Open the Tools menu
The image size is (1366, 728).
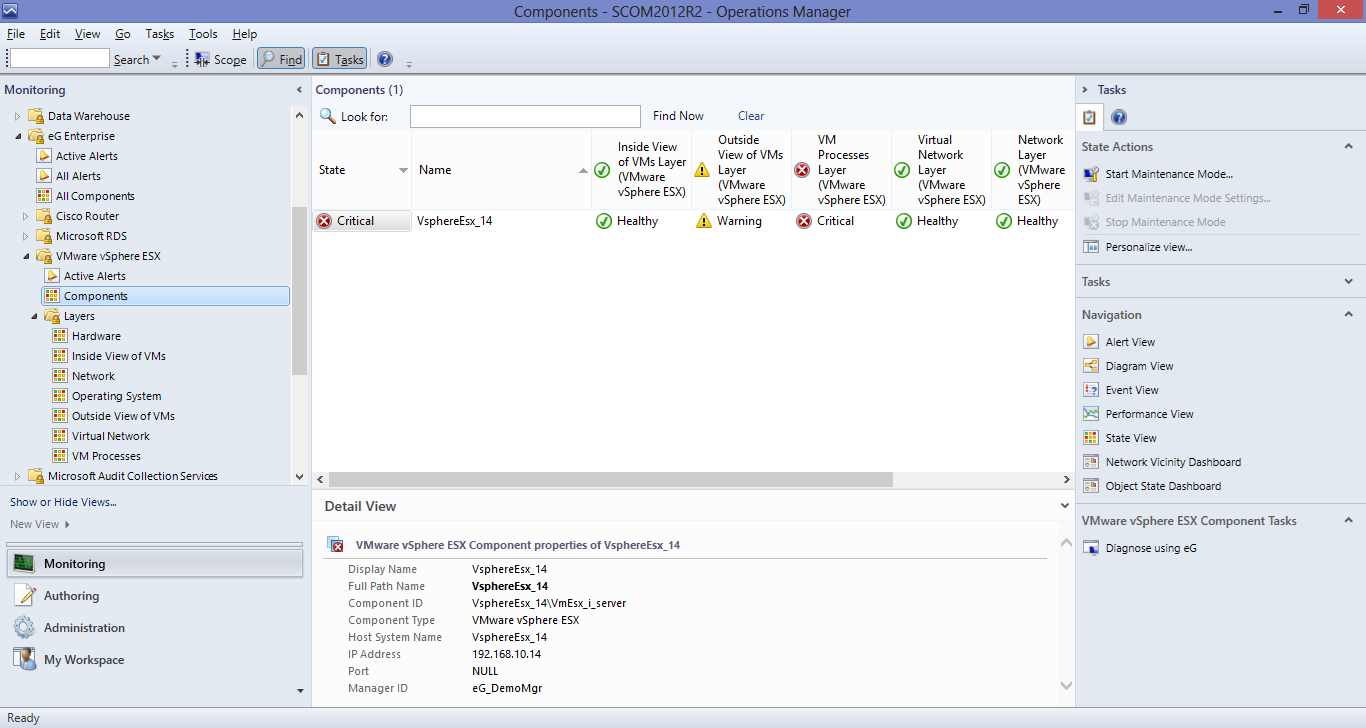click(203, 34)
